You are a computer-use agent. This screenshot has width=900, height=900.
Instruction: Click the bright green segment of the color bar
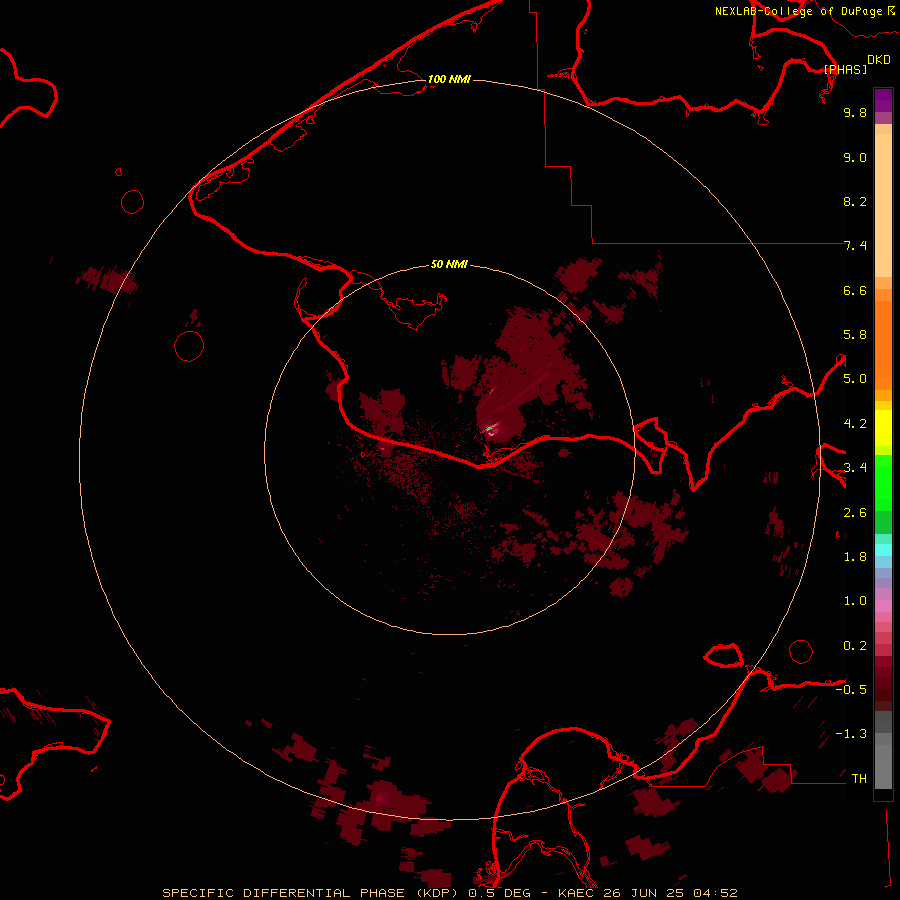(883, 483)
